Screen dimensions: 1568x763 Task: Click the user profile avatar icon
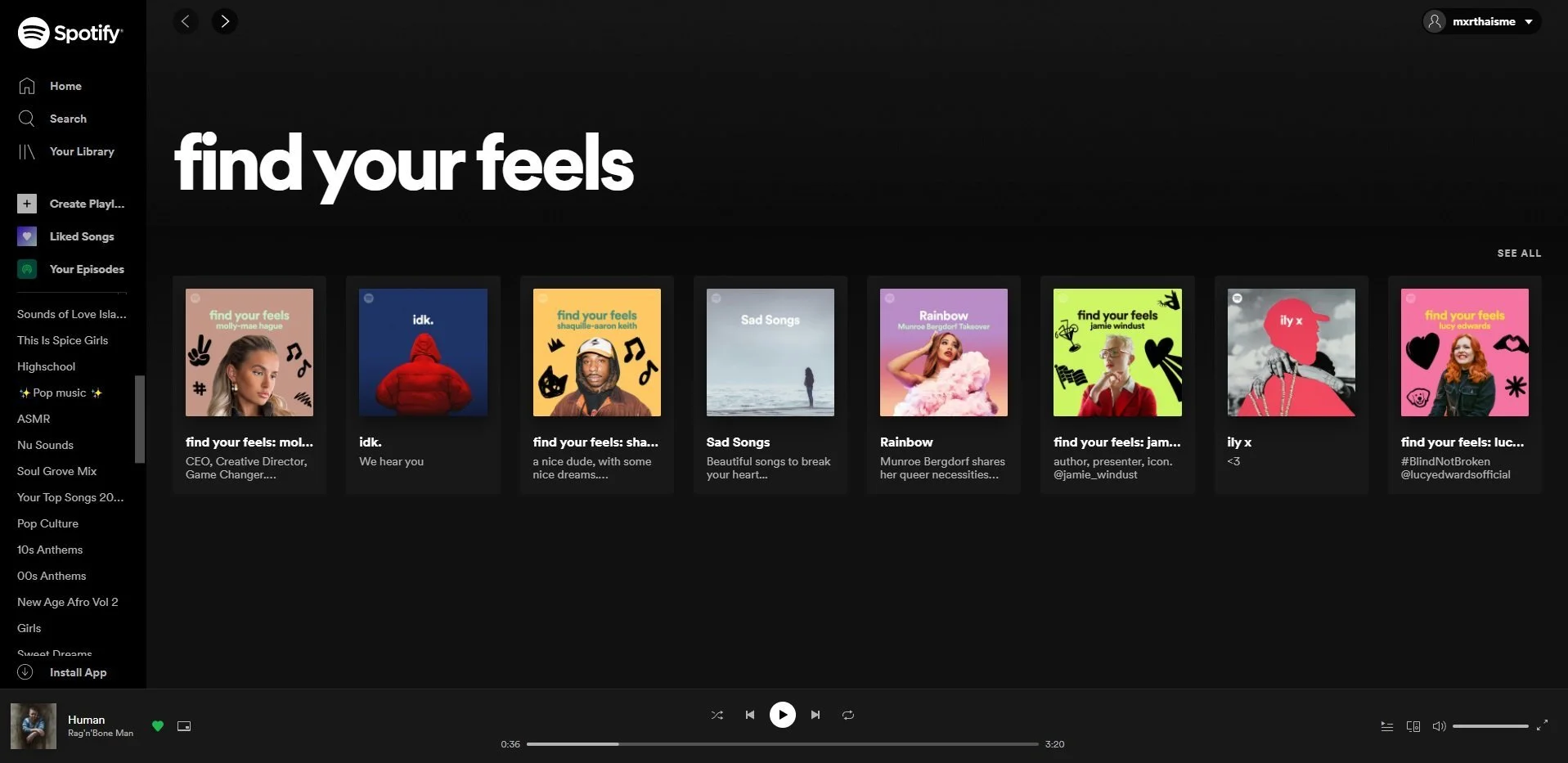coord(1435,21)
